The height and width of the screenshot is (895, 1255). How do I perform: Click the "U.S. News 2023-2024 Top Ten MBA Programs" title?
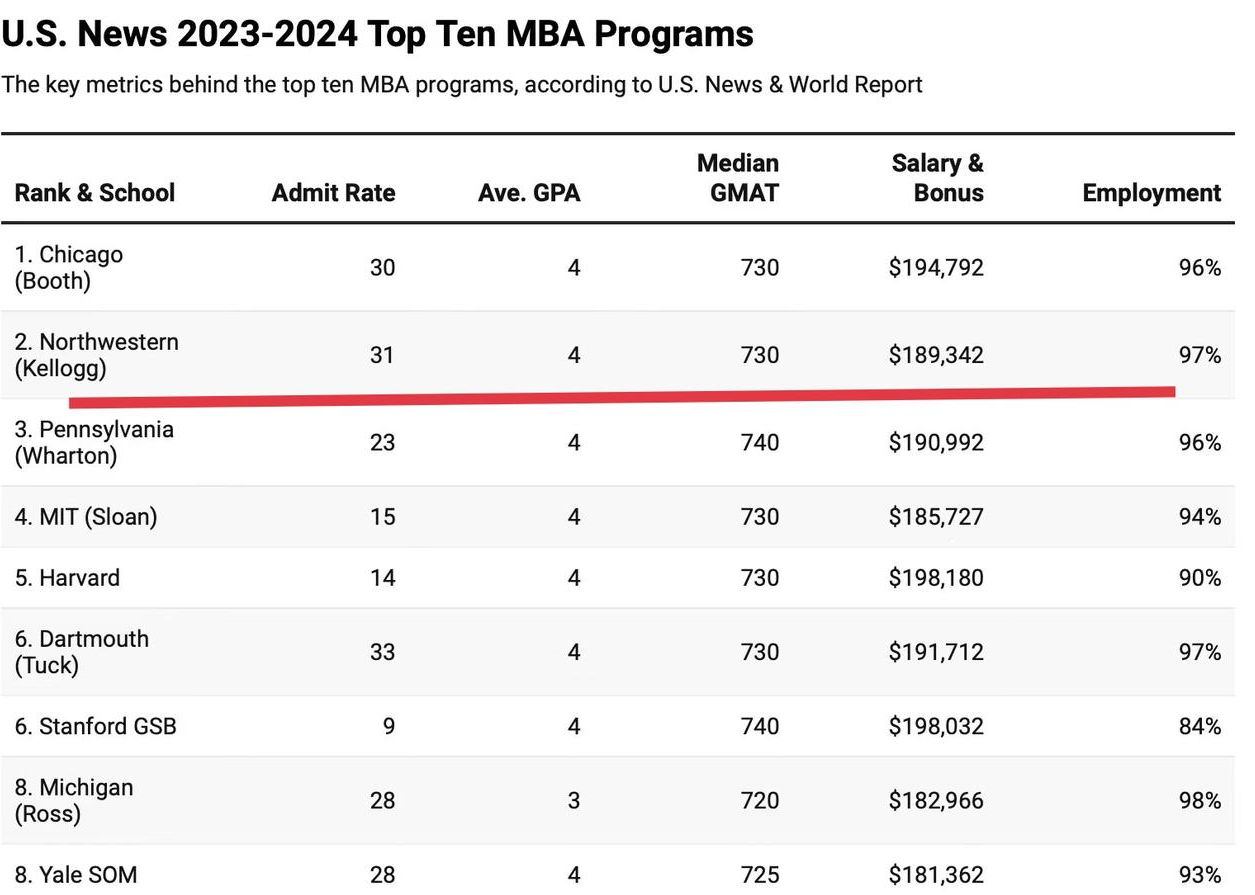coord(377,35)
